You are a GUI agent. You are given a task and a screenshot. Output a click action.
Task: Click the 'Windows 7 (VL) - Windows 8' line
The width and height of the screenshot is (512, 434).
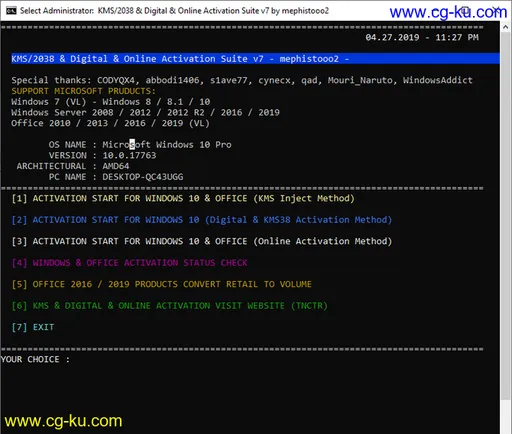111,102
